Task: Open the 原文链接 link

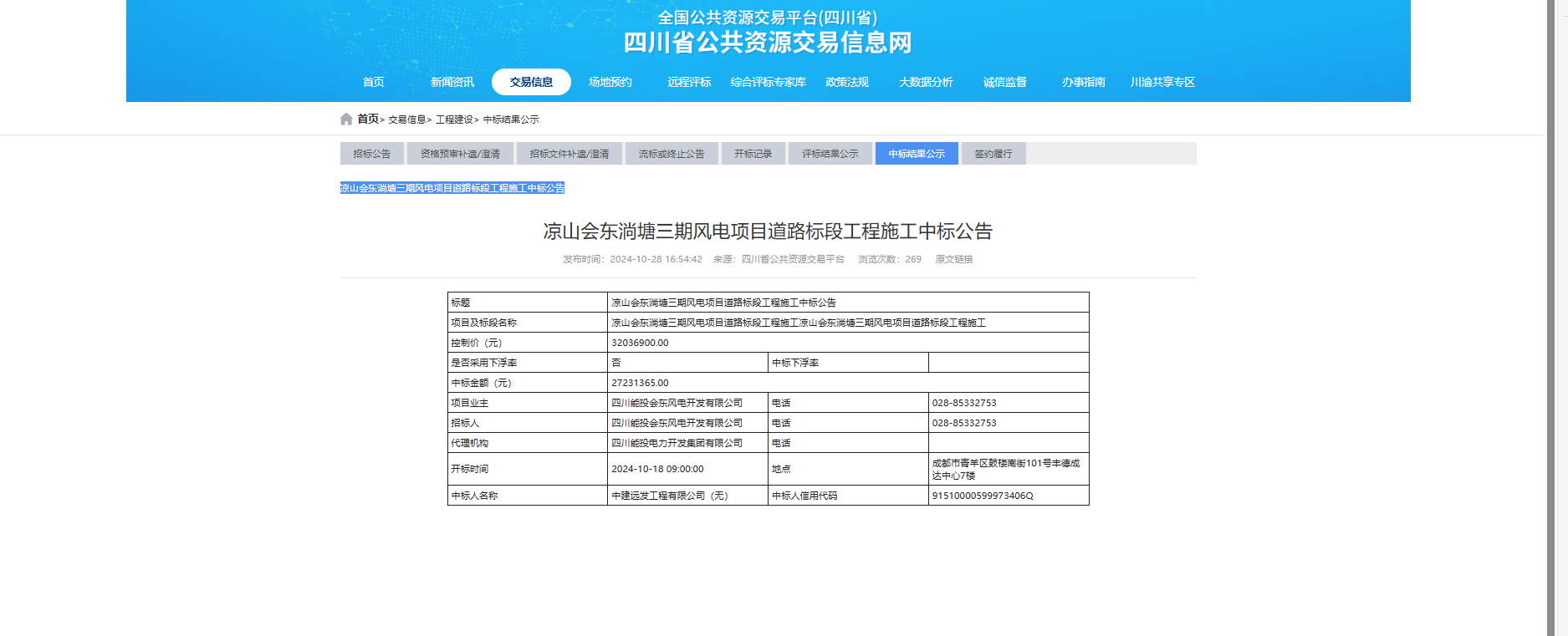Action: tap(954, 259)
